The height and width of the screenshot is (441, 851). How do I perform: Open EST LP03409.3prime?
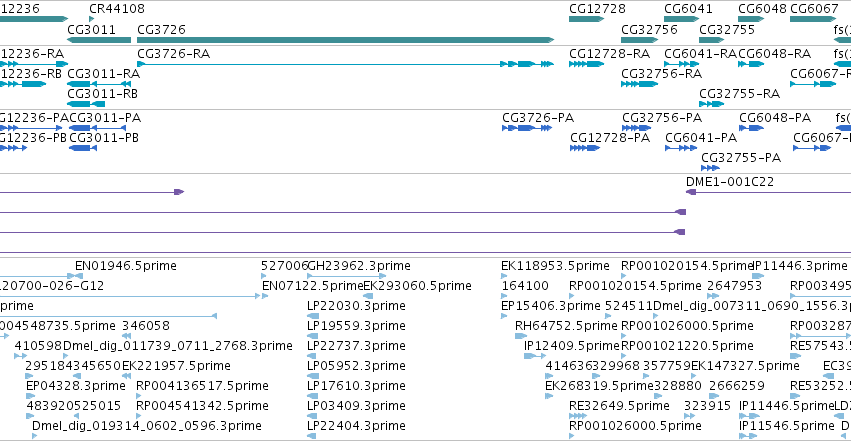(x=356, y=406)
